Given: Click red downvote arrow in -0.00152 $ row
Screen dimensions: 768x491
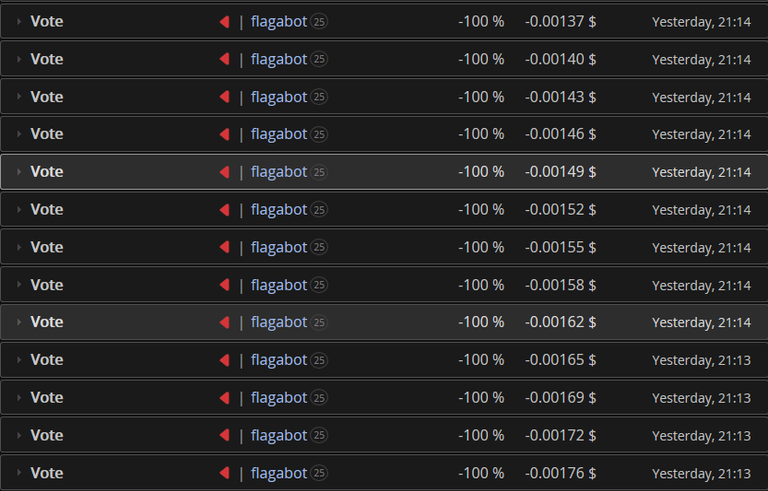Looking at the screenshot, I should pos(225,210).
